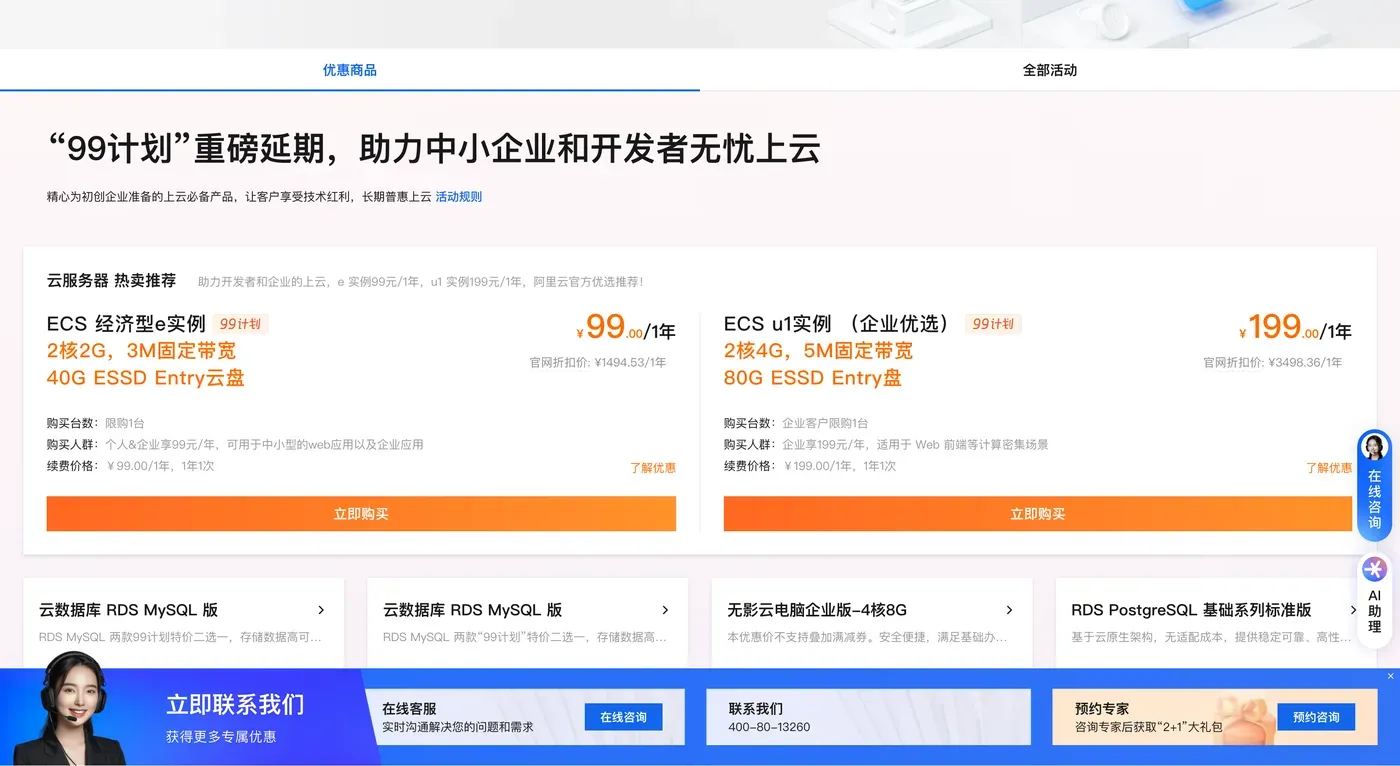
Task: Open the 活动规则 link
Action: (458, 196)
